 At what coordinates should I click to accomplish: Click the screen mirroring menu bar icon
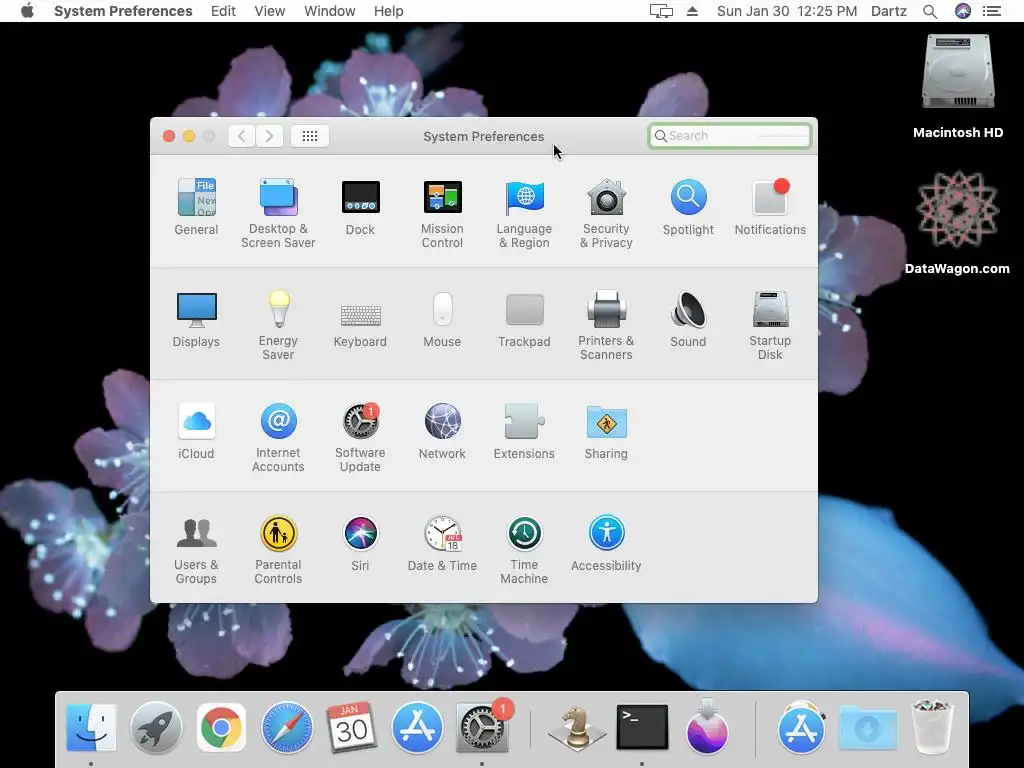[x=661, y=11]
